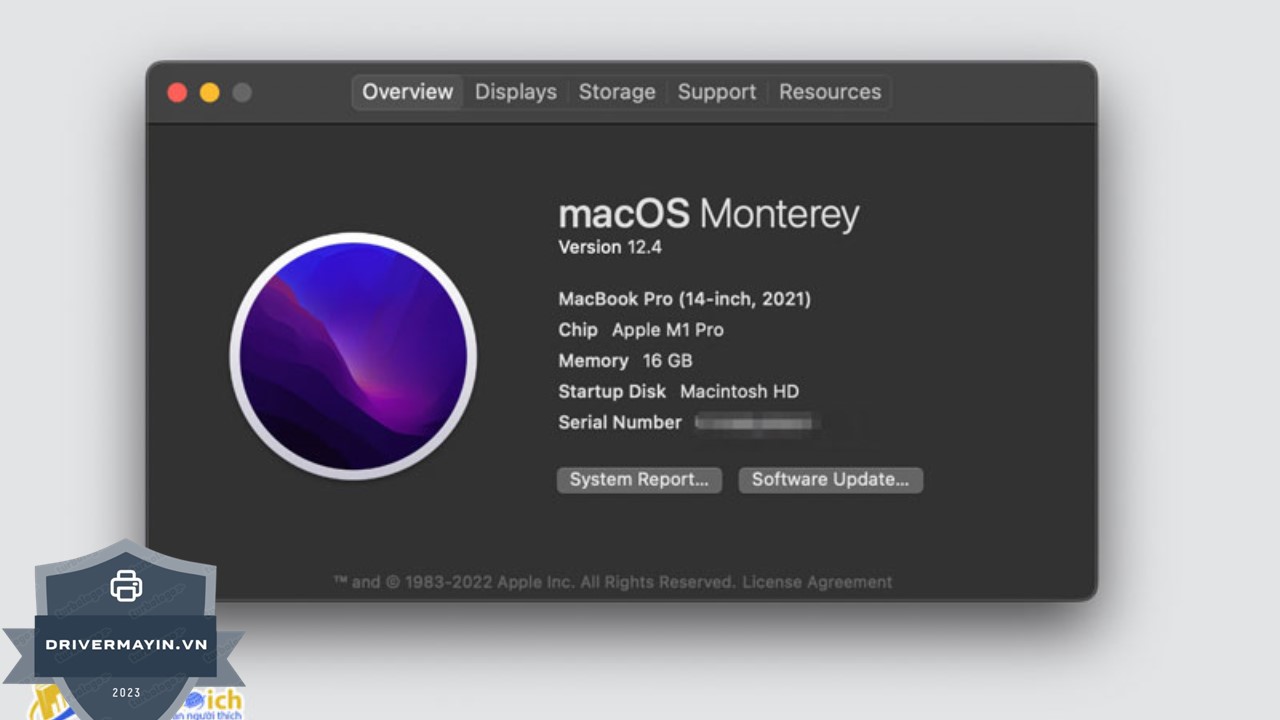1280x720 pixels.
Task: Click the Apple M1 Pro chip value
Action: [x=667, y=330]
